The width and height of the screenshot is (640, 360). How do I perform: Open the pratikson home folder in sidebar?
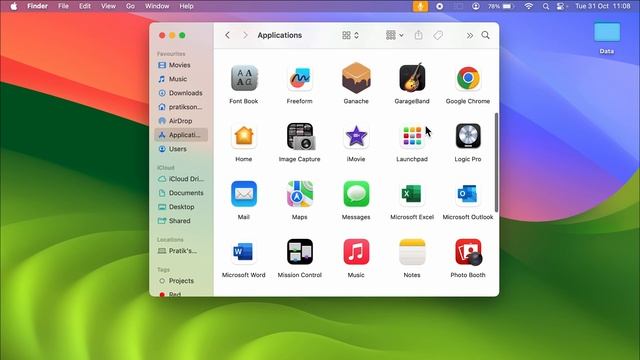click(181, 107)
